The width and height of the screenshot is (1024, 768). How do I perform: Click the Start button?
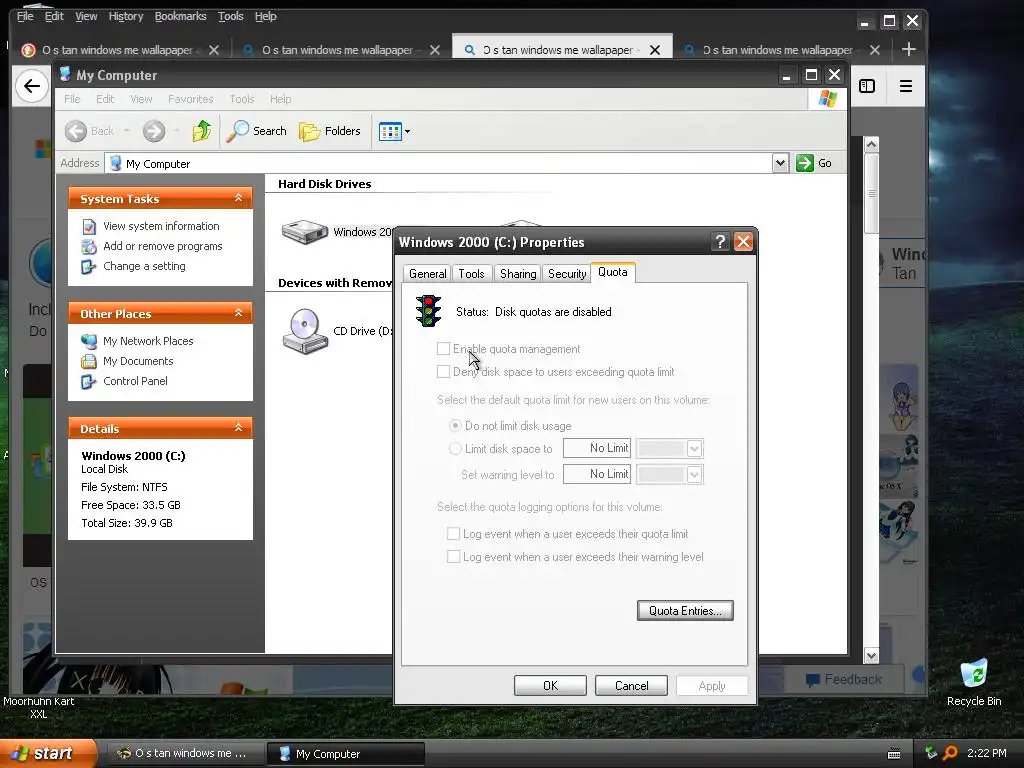(47, 753)
